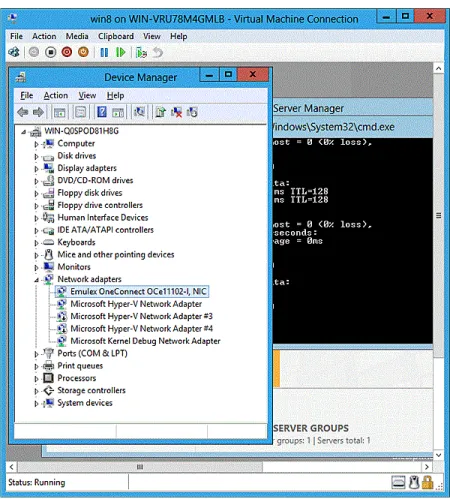Viewport: 450px width, 499px height.
Task: Select the Monitors category label
Action: 74,267
